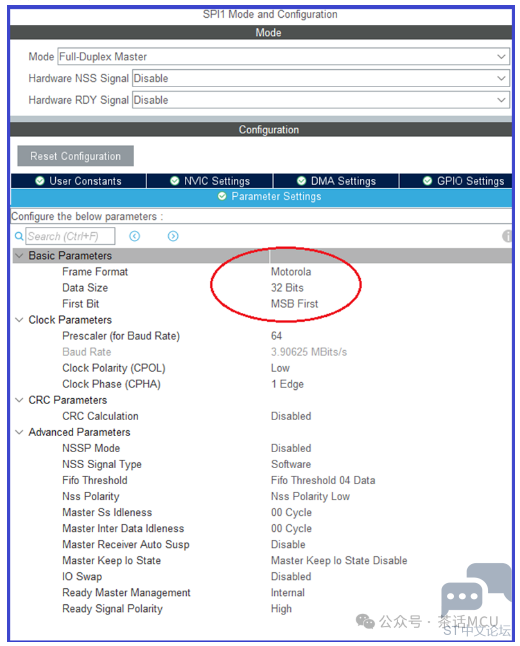The width and height of the screenshot is (520, 646).
Task: Click the Reset Configuration button
Action: (x=75, y=156)
